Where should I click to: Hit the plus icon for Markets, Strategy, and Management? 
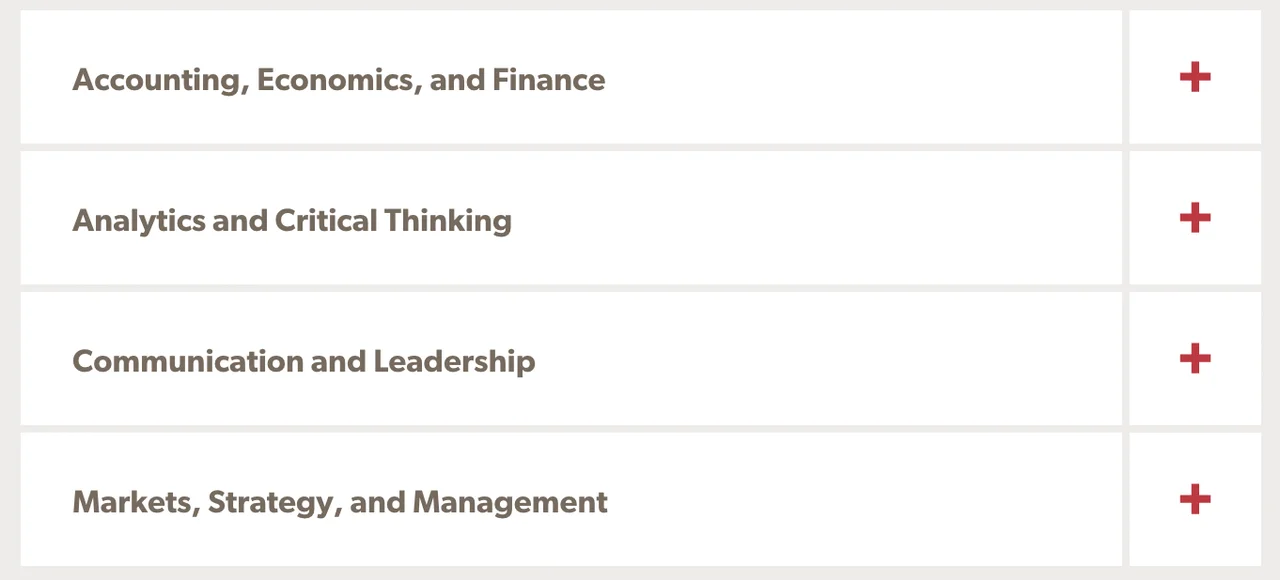(1195, 499)
